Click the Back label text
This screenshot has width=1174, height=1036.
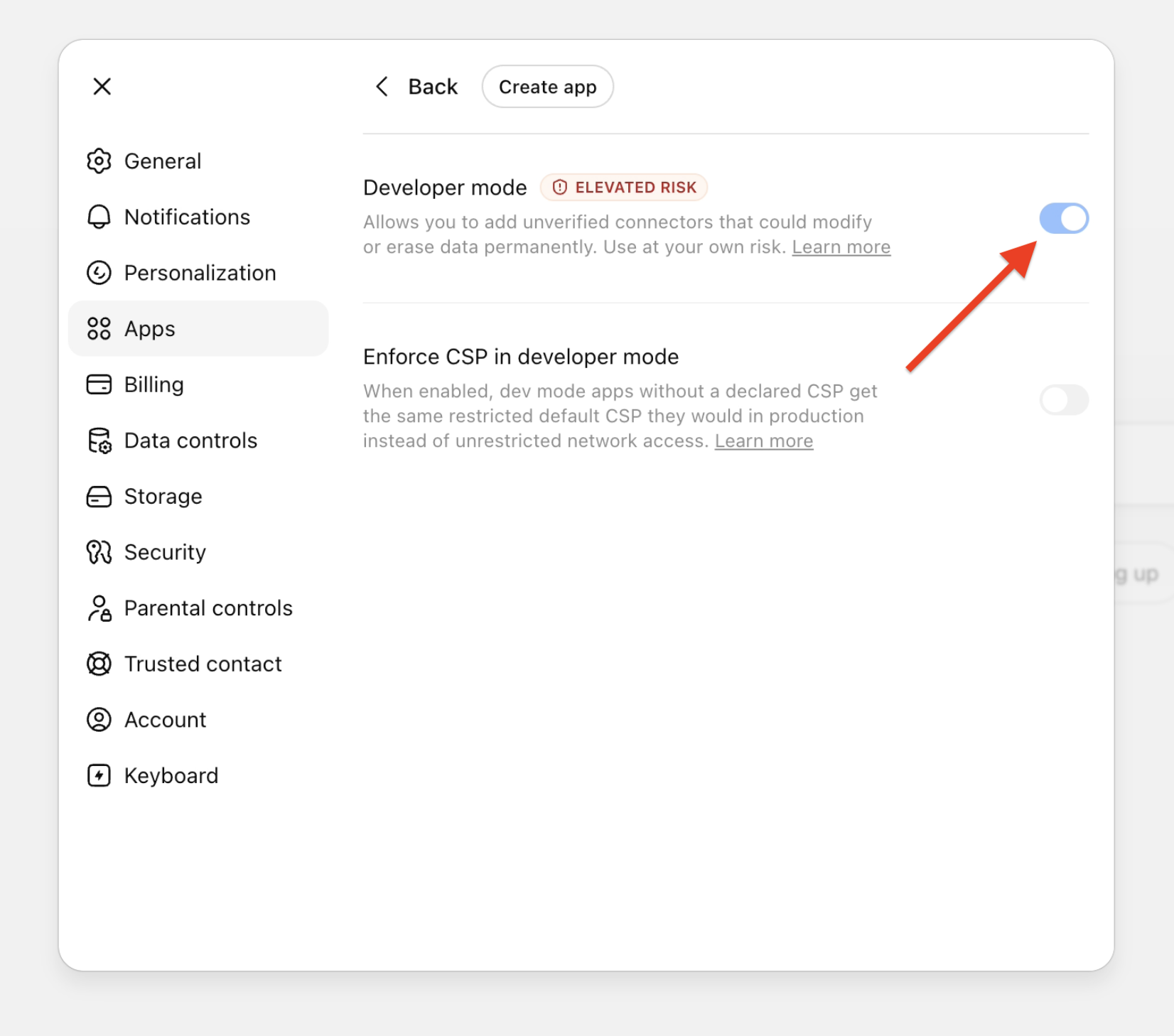point(433,87)
